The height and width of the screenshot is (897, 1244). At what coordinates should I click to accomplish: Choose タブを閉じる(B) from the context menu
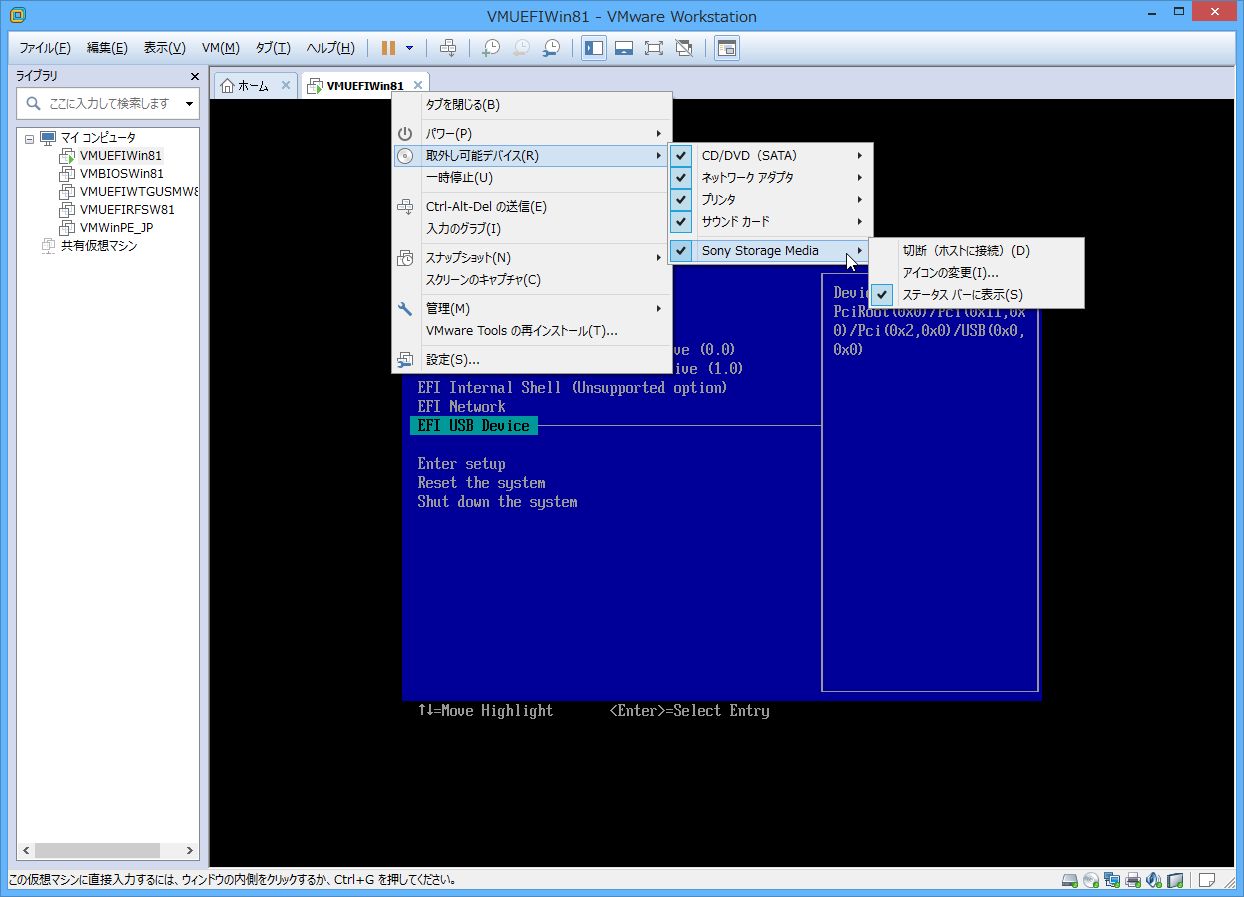[531, 105]
